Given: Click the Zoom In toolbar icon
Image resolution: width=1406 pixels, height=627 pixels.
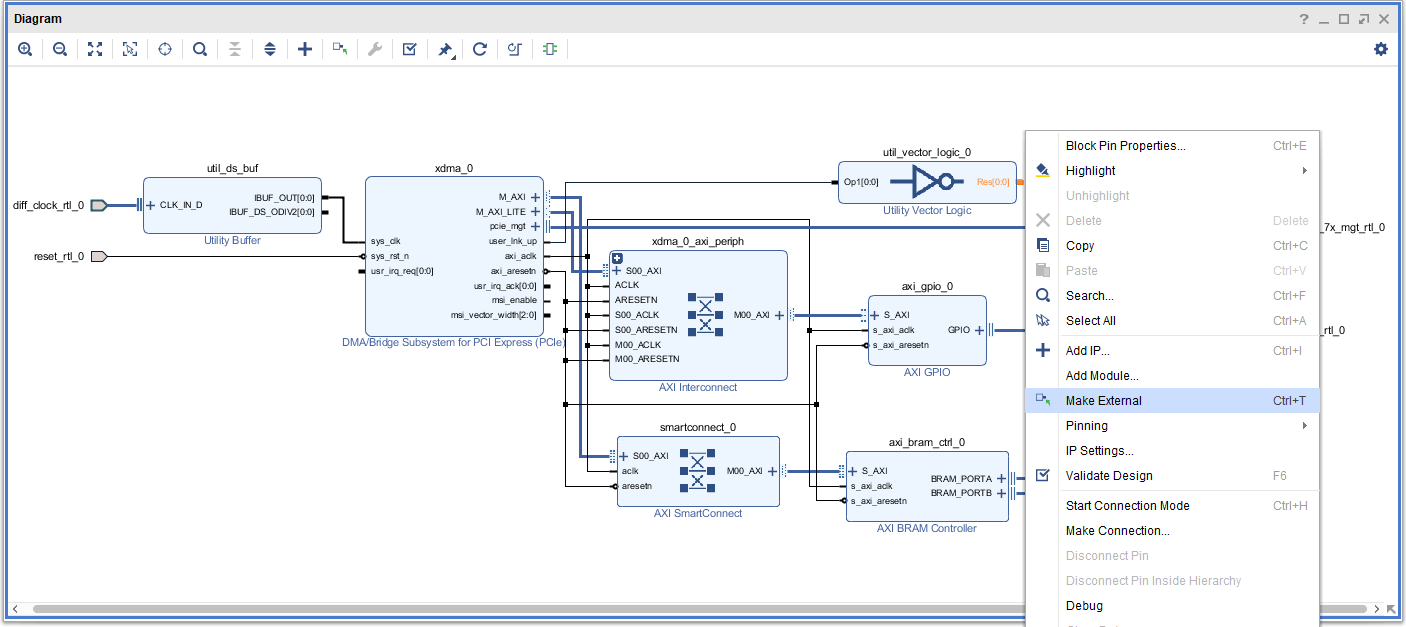Looking at the screenshot, I should point(25,49).
